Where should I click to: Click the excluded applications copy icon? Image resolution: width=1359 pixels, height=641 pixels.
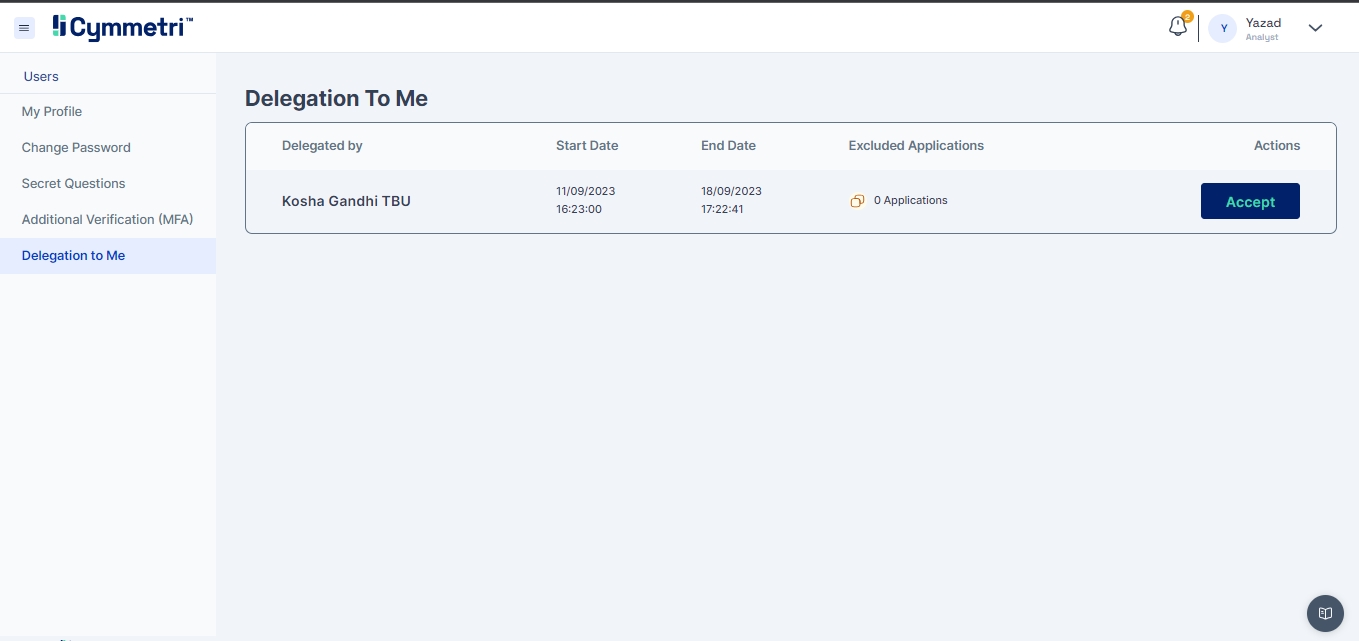click(857, 201)
